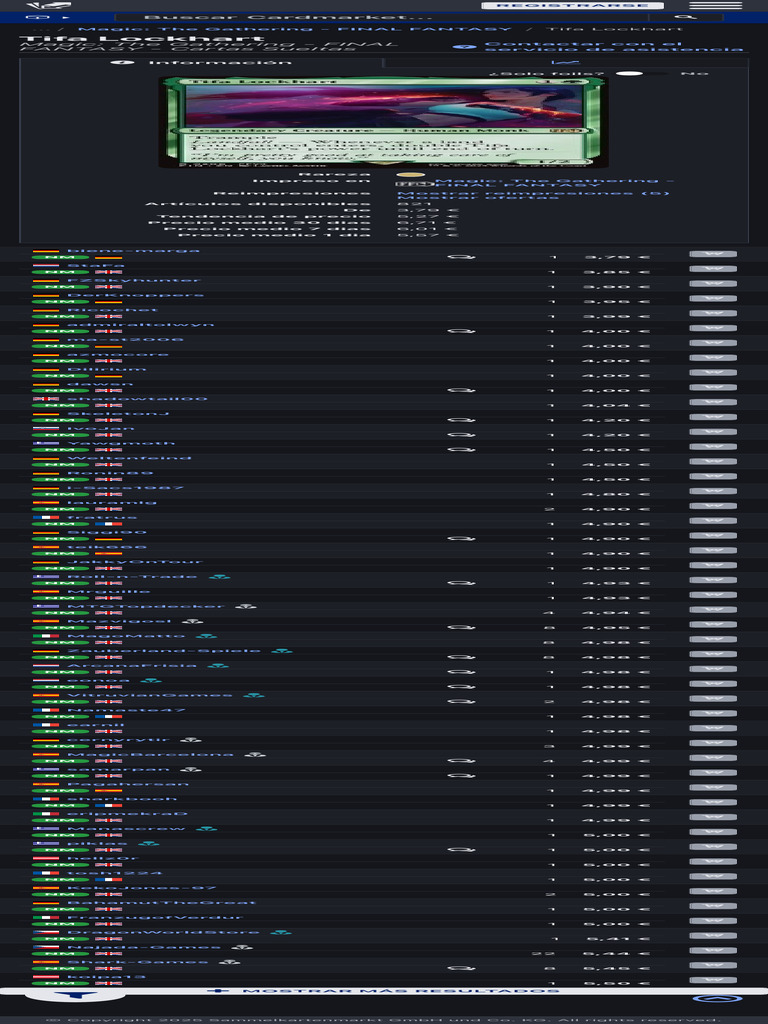This screenshot has height=1024, width=768.
Task: Switch to the price chart tab
Action: pos(566,62)
